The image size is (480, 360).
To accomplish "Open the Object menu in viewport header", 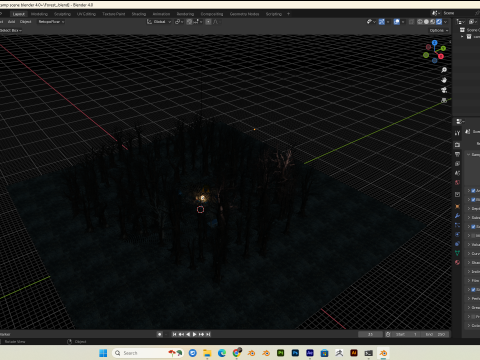I will click(x=25, y=22).
